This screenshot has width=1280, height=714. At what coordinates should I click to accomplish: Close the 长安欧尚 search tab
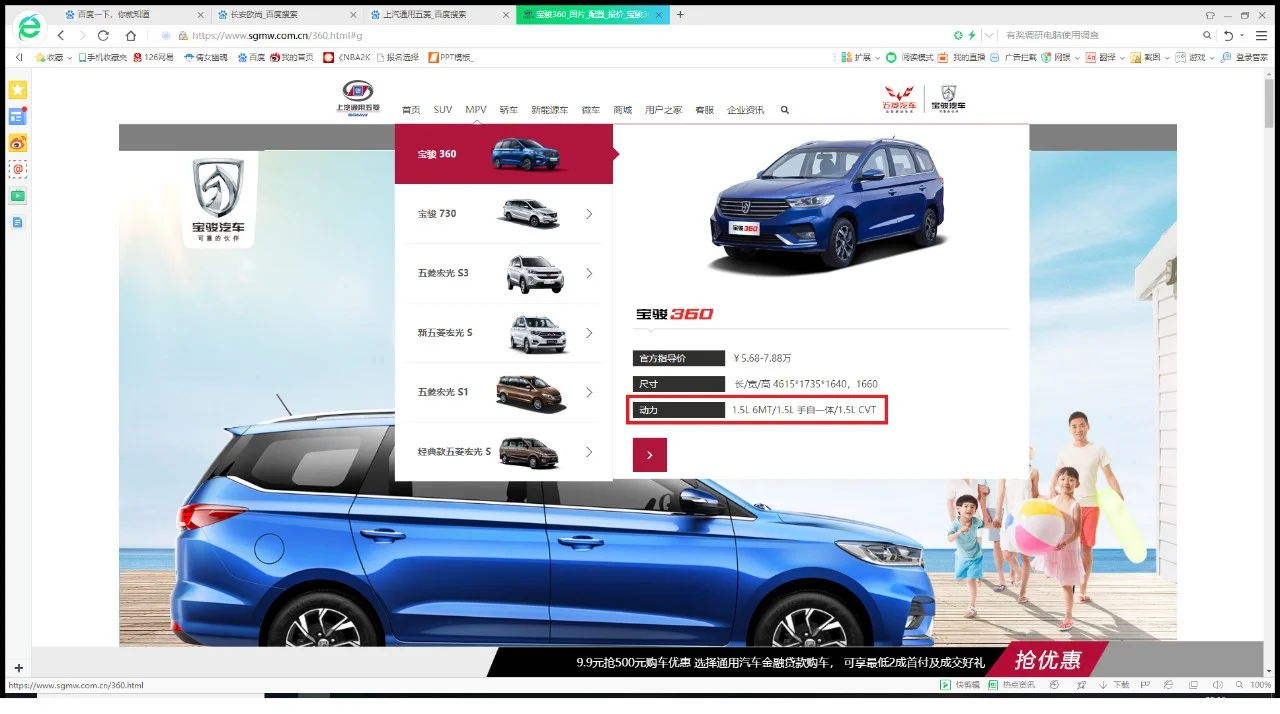coord(353,15)
